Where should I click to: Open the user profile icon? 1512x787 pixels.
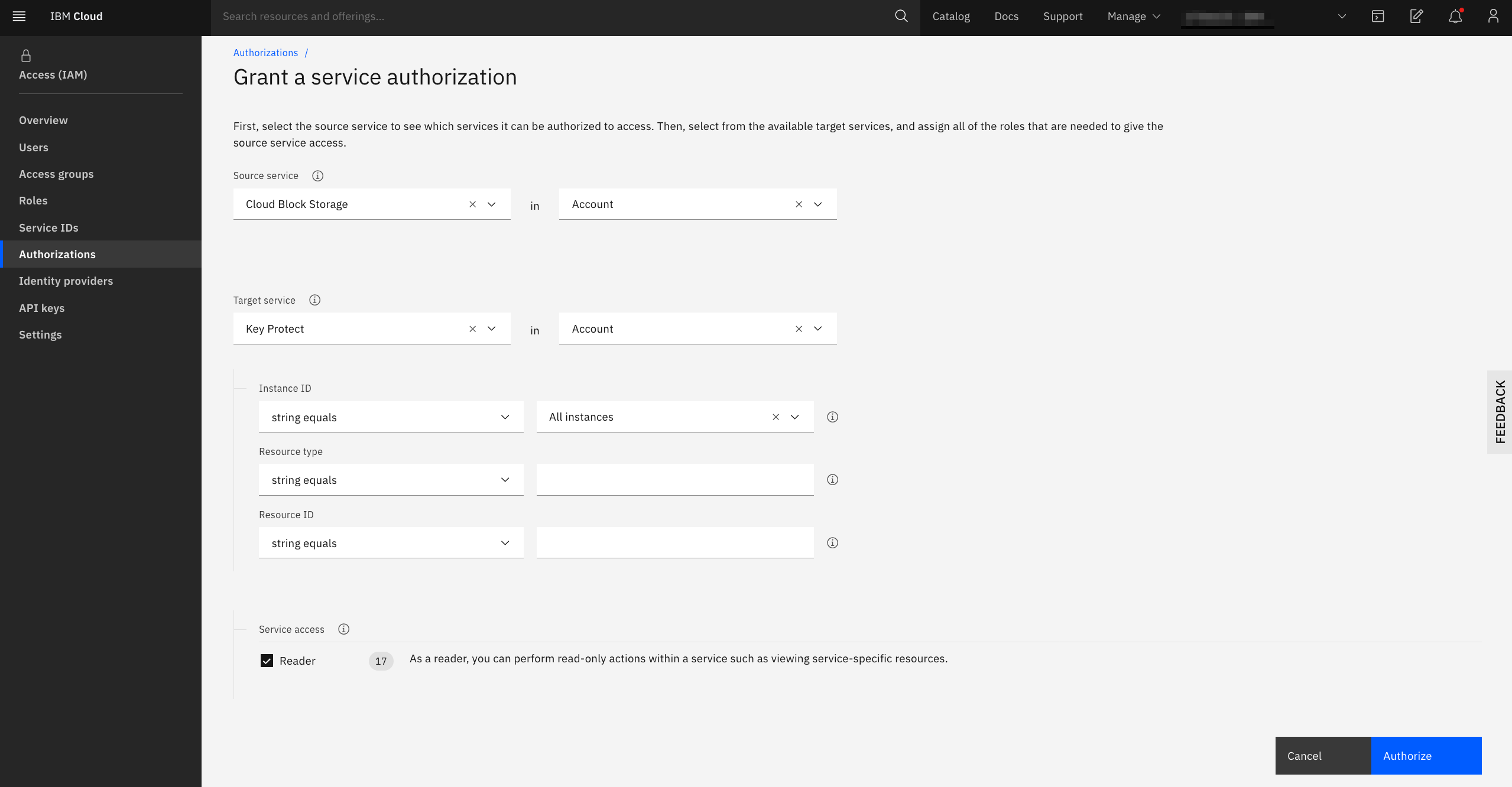point(1493,17)
